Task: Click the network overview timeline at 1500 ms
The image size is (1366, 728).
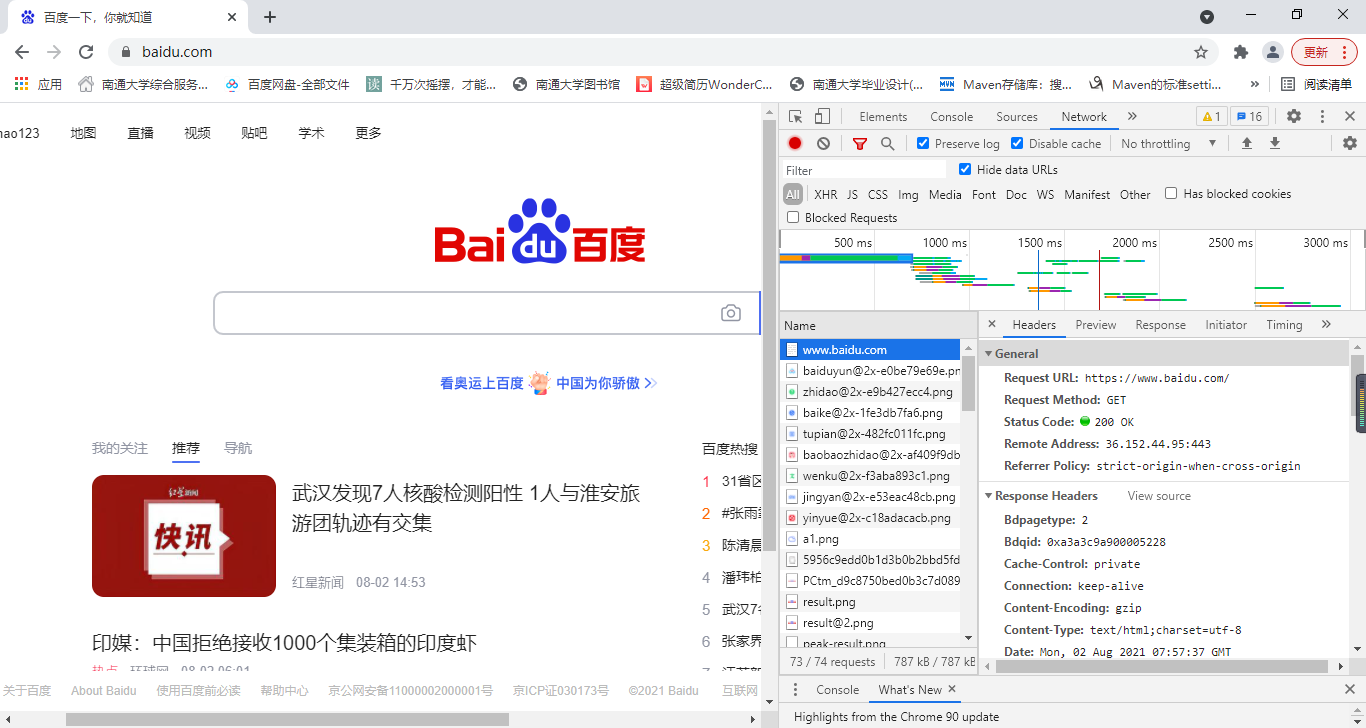Action: (x=1039, y=243)
